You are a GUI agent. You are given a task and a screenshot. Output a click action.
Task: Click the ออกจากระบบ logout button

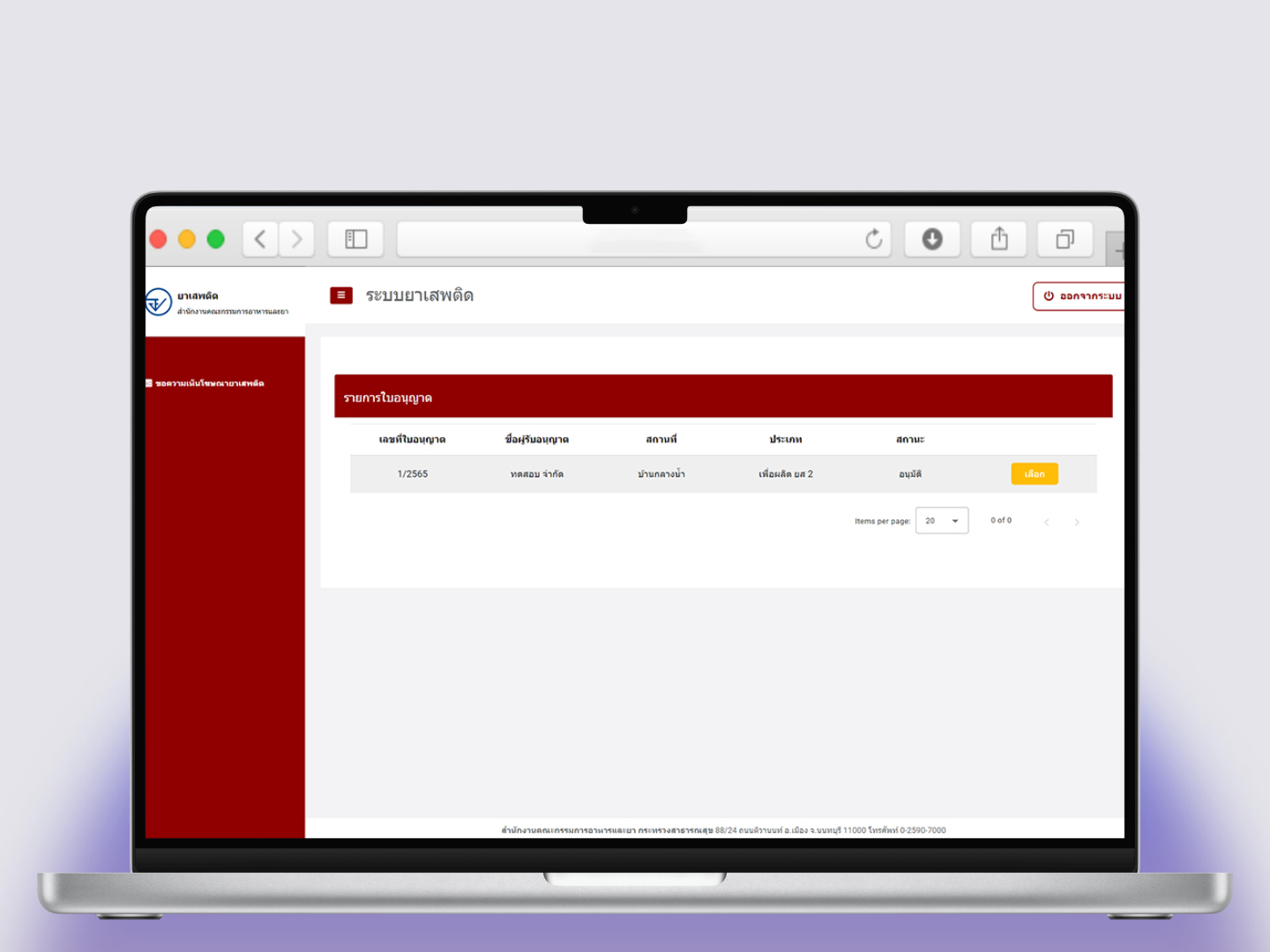1081,296
